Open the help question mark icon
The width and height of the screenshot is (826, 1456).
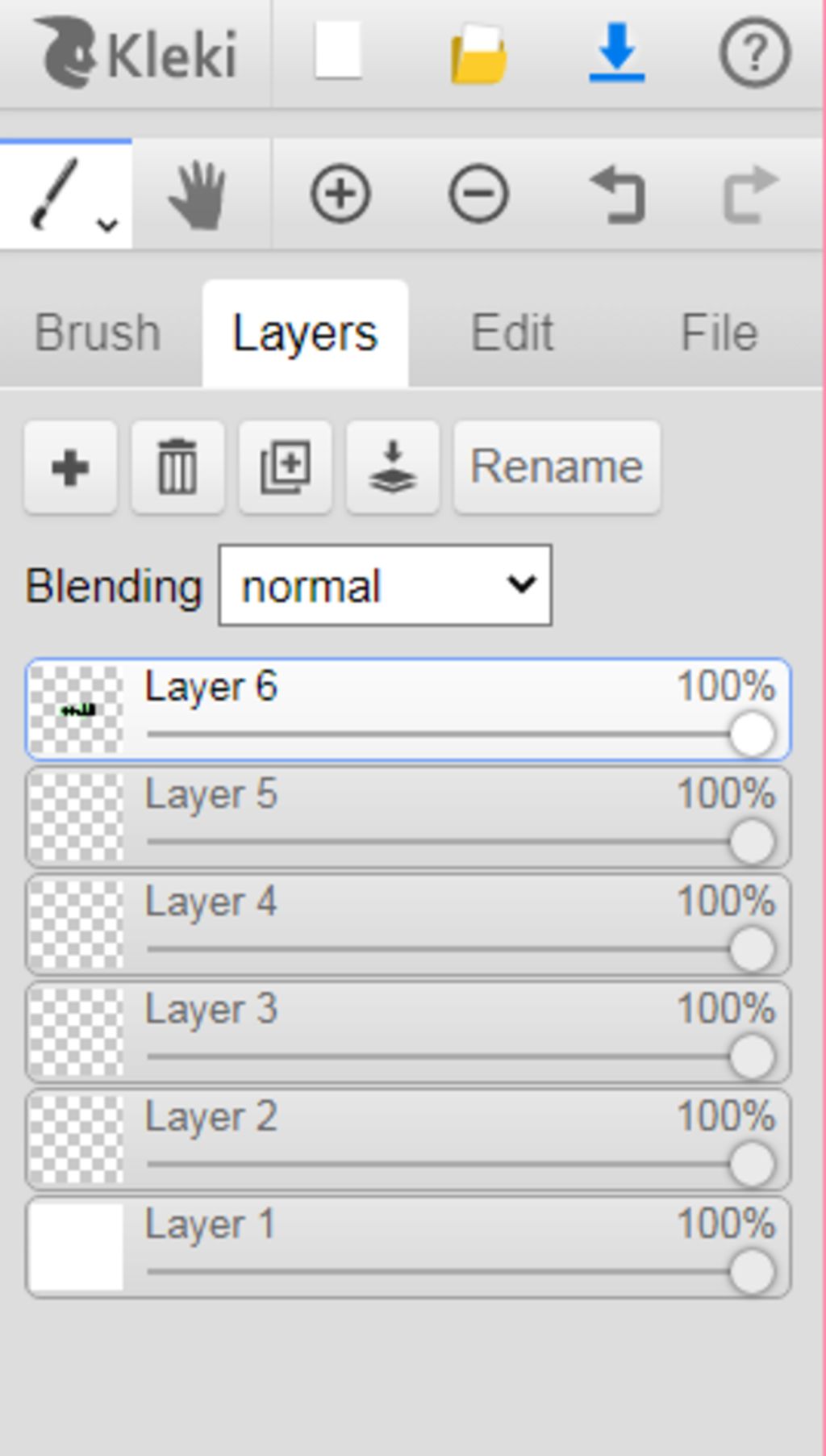[754, 53]
